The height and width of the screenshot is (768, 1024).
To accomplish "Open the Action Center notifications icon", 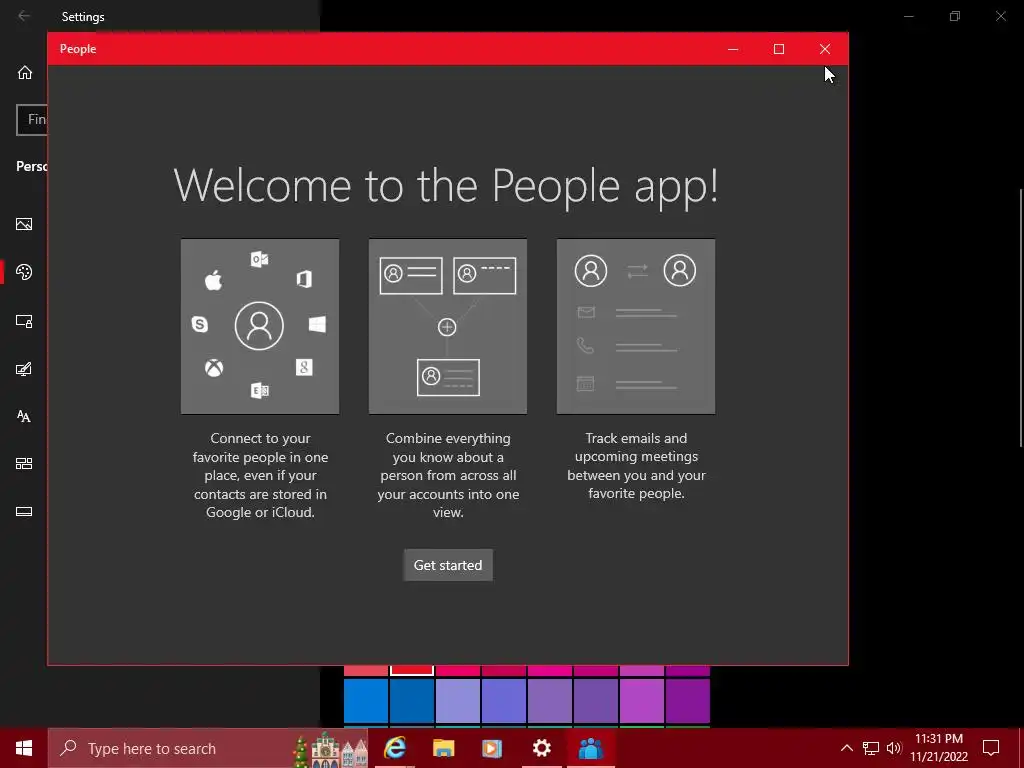I will coord(991,748).
